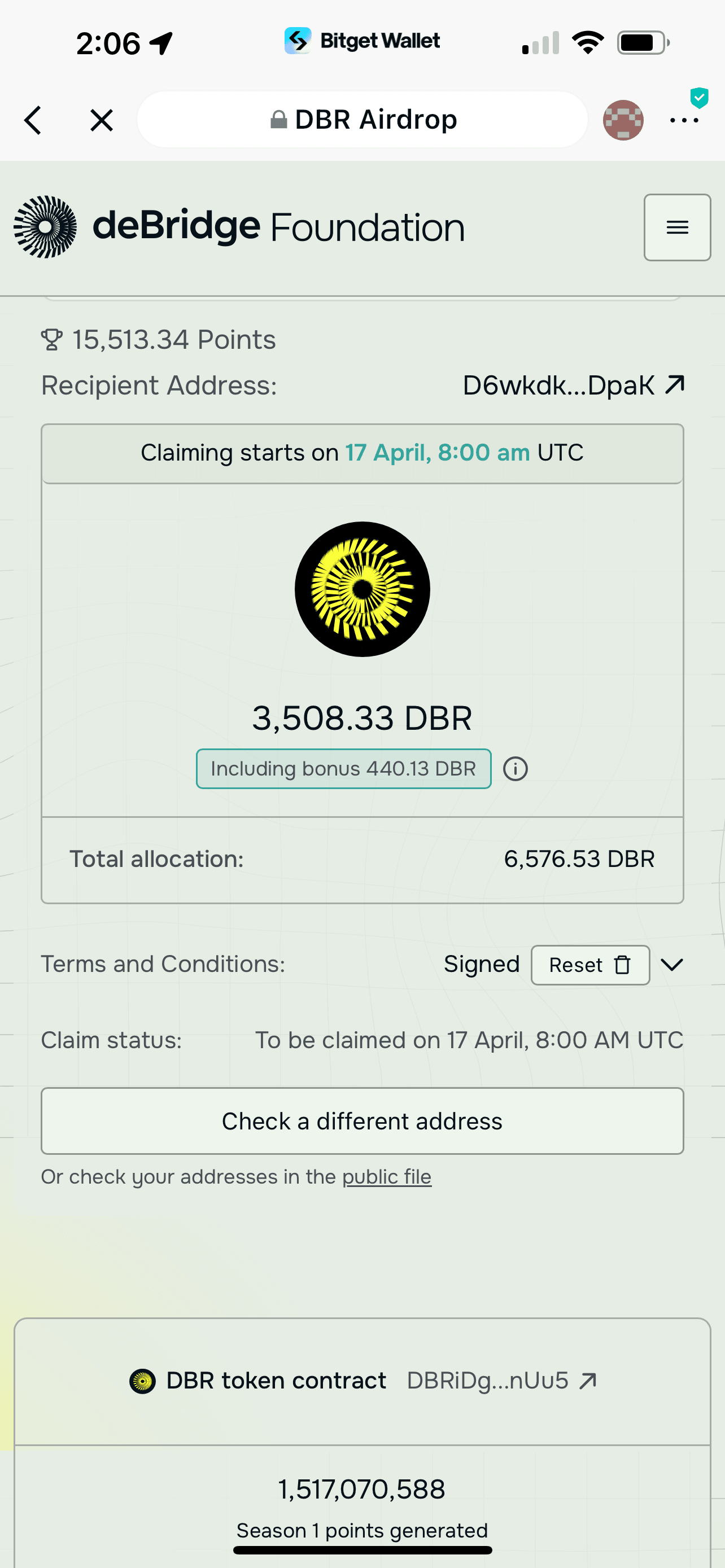Tap the small DBR token contract icon
The width and height of the screenshot is (725, 1568).
(142, 1381)
